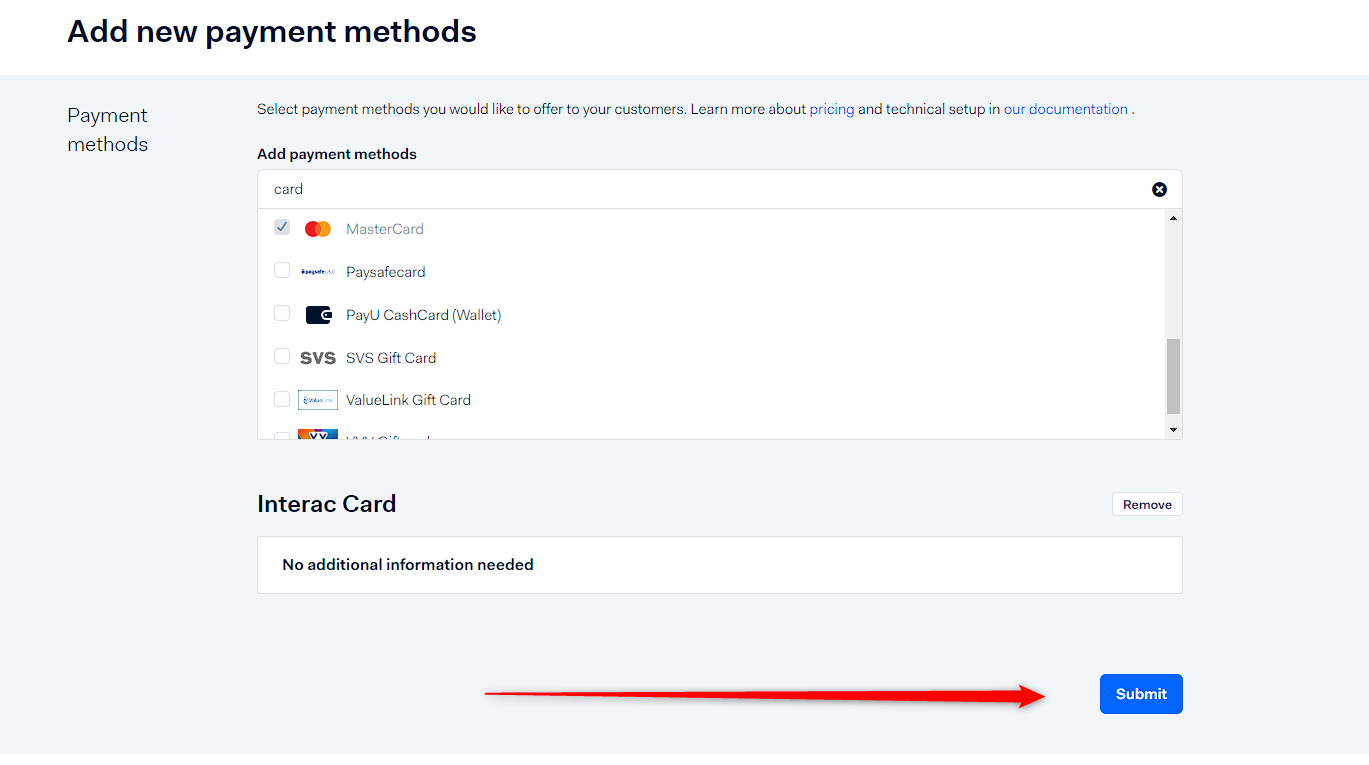The height and width of the screenshot is (765, 1369).
Task: Open the "our documentation" link
Action: point(1065,109)
